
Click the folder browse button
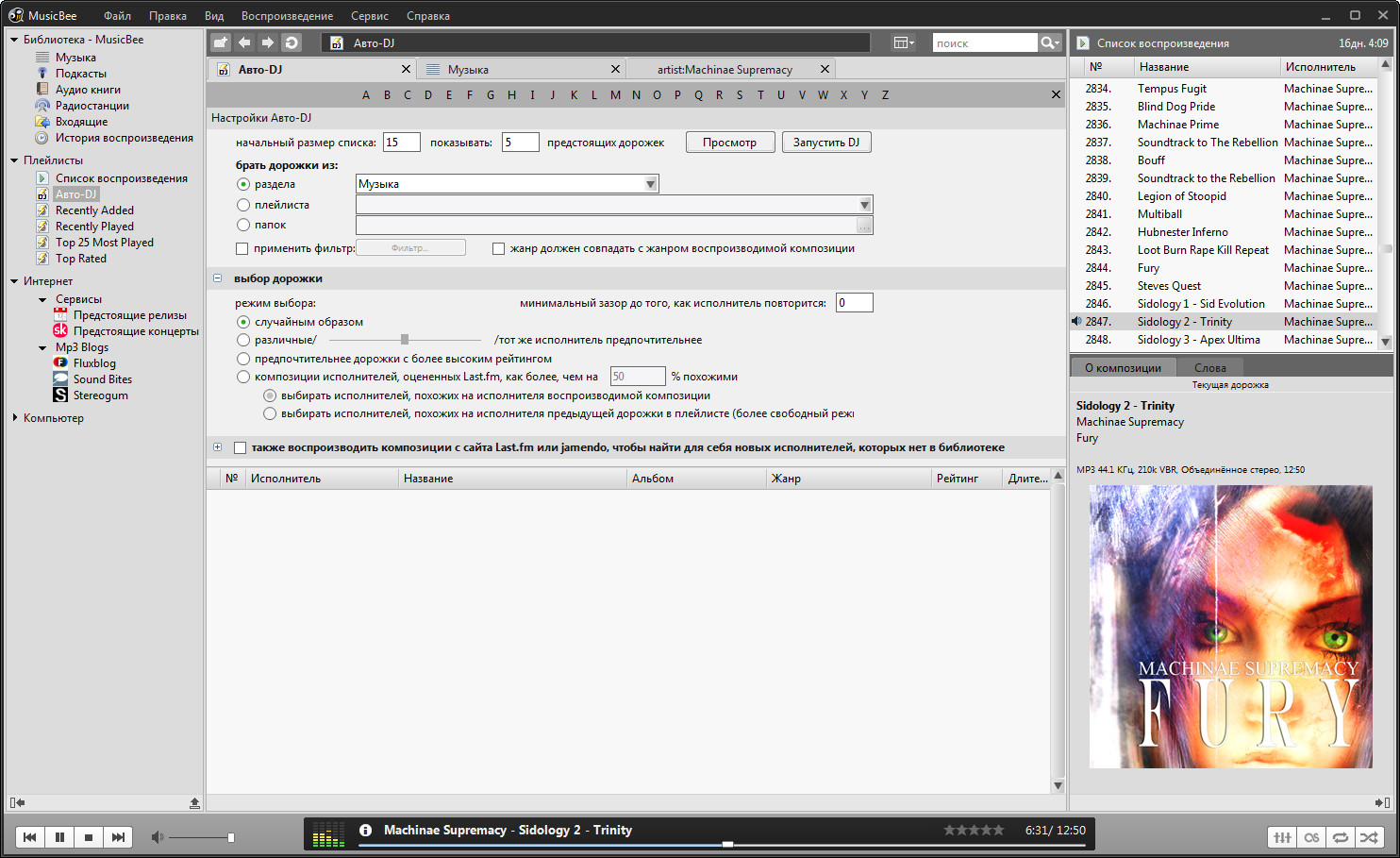click(864, 225)
